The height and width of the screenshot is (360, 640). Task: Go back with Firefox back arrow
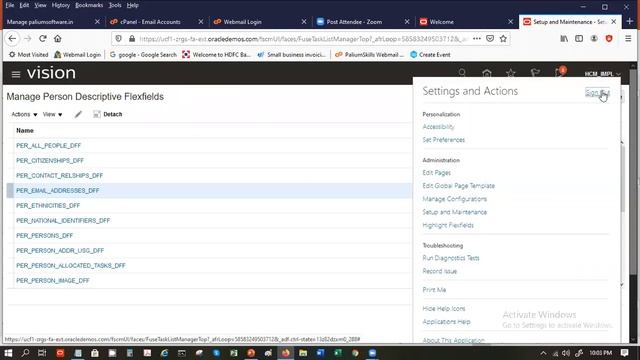pos(12,38)
